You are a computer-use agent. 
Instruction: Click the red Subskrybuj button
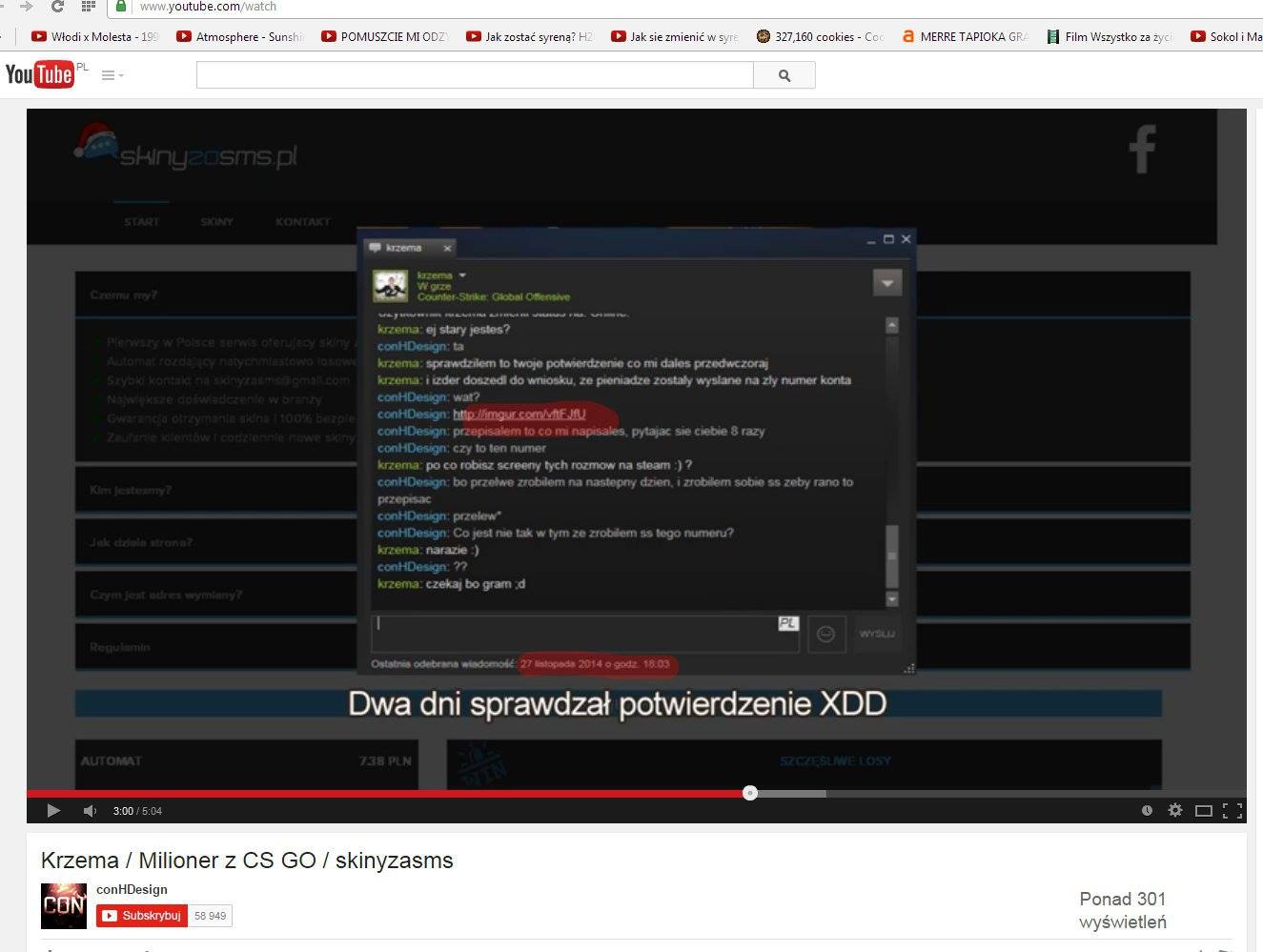(x=142, y=916)
